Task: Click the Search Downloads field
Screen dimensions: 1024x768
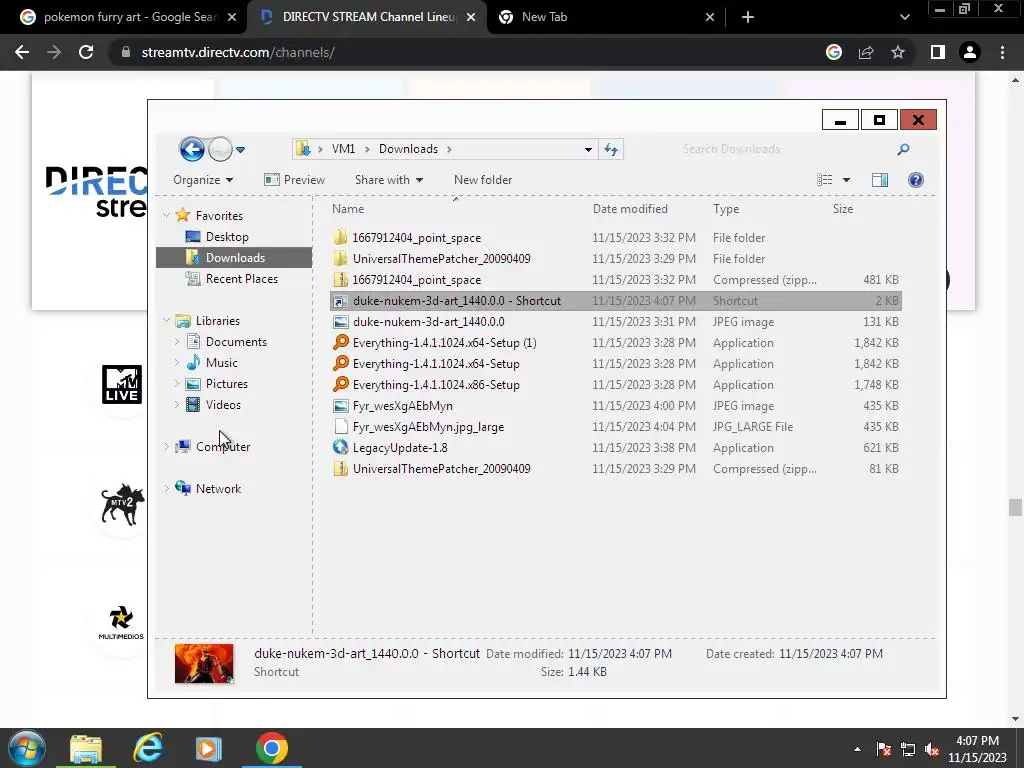Action: pyautogui.click(x=786, y=150)
